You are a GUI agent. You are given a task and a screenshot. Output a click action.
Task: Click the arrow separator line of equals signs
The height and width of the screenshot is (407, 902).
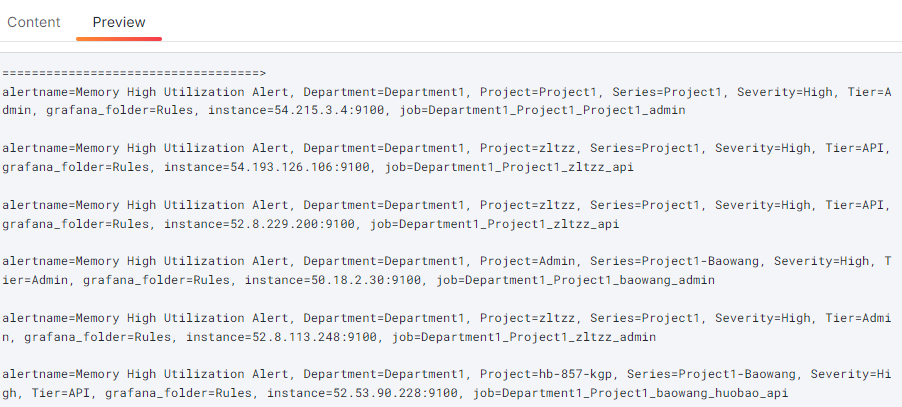click(x=134, y=73)
